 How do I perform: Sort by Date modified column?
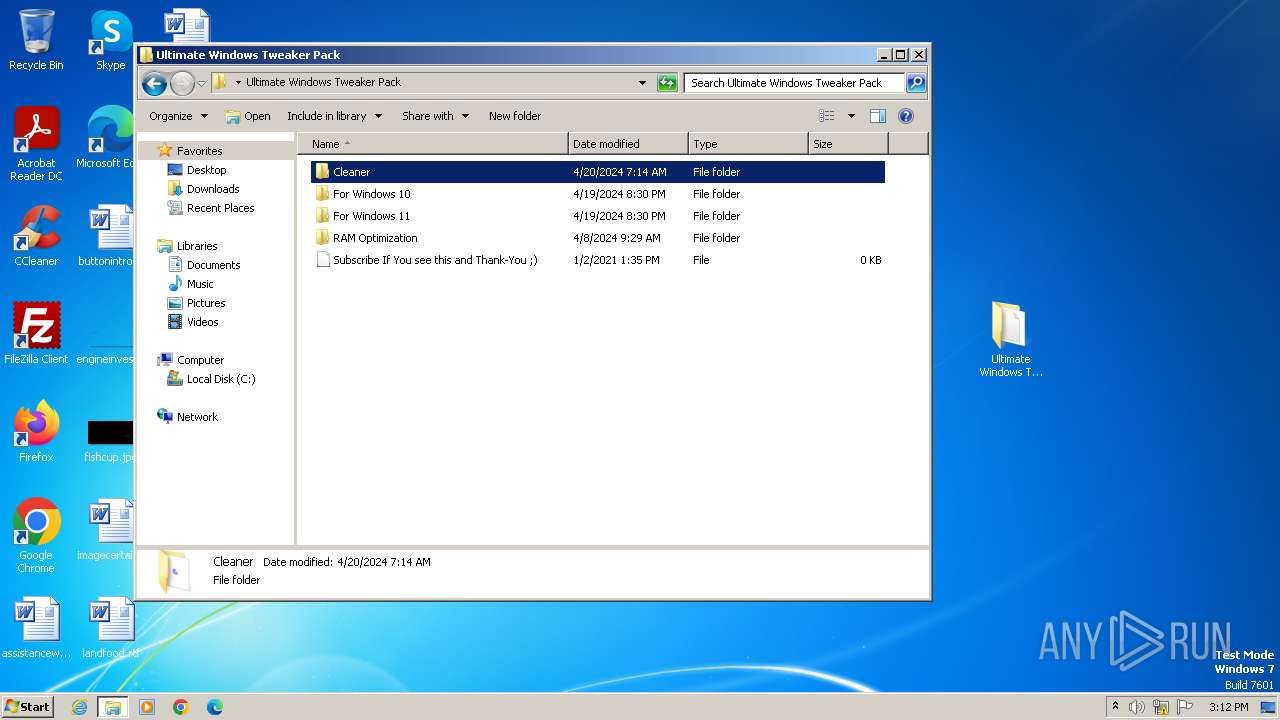point(628,144)
